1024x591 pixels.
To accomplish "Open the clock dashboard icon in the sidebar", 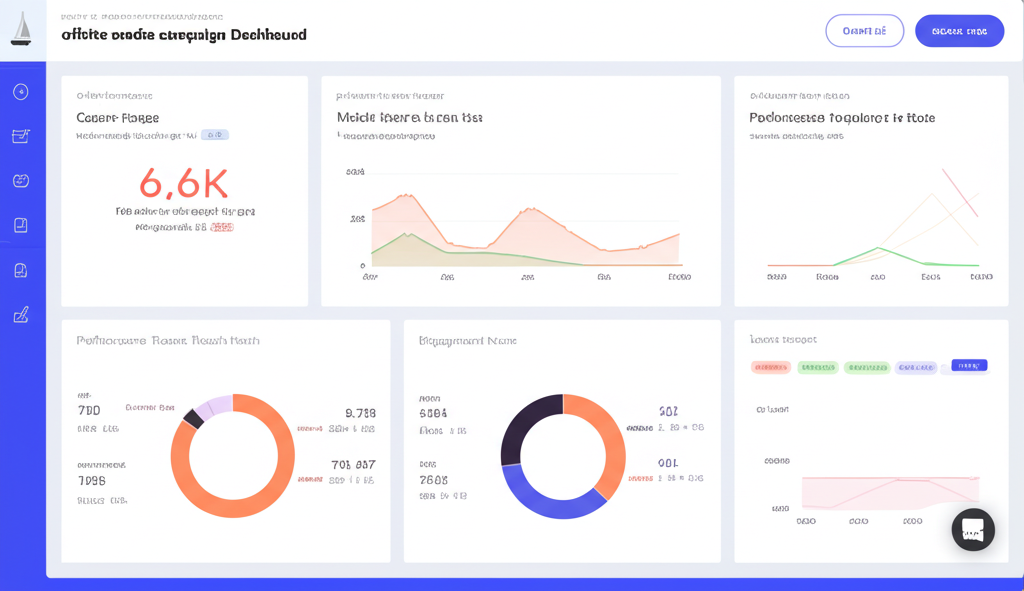I will [x=22, y=91].
